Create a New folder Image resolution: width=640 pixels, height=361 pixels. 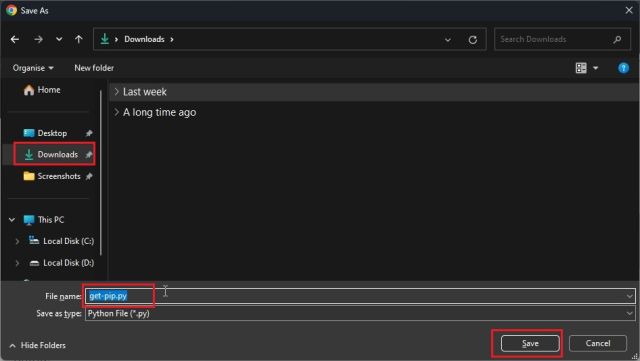(94, 68)
